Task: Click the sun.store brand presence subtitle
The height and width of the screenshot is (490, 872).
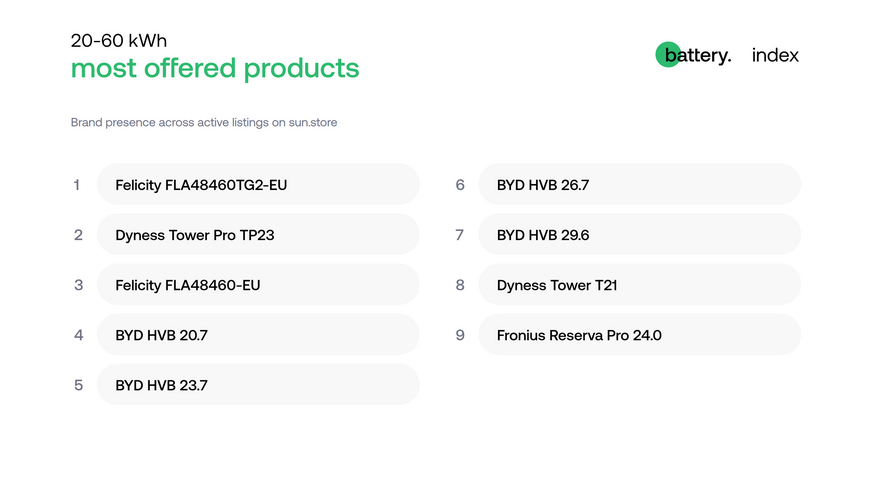Action: pos(204,122)
